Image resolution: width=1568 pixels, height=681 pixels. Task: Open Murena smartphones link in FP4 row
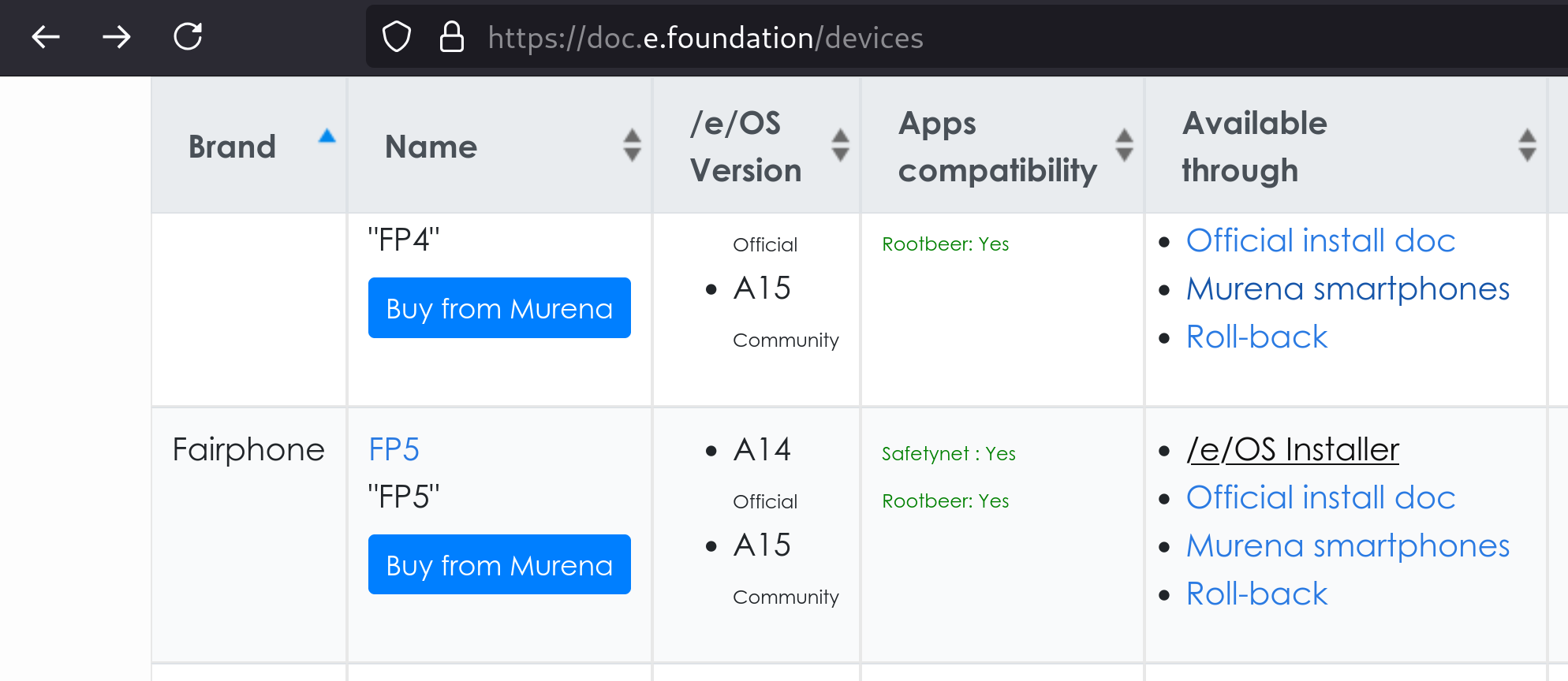(1348, 288)
